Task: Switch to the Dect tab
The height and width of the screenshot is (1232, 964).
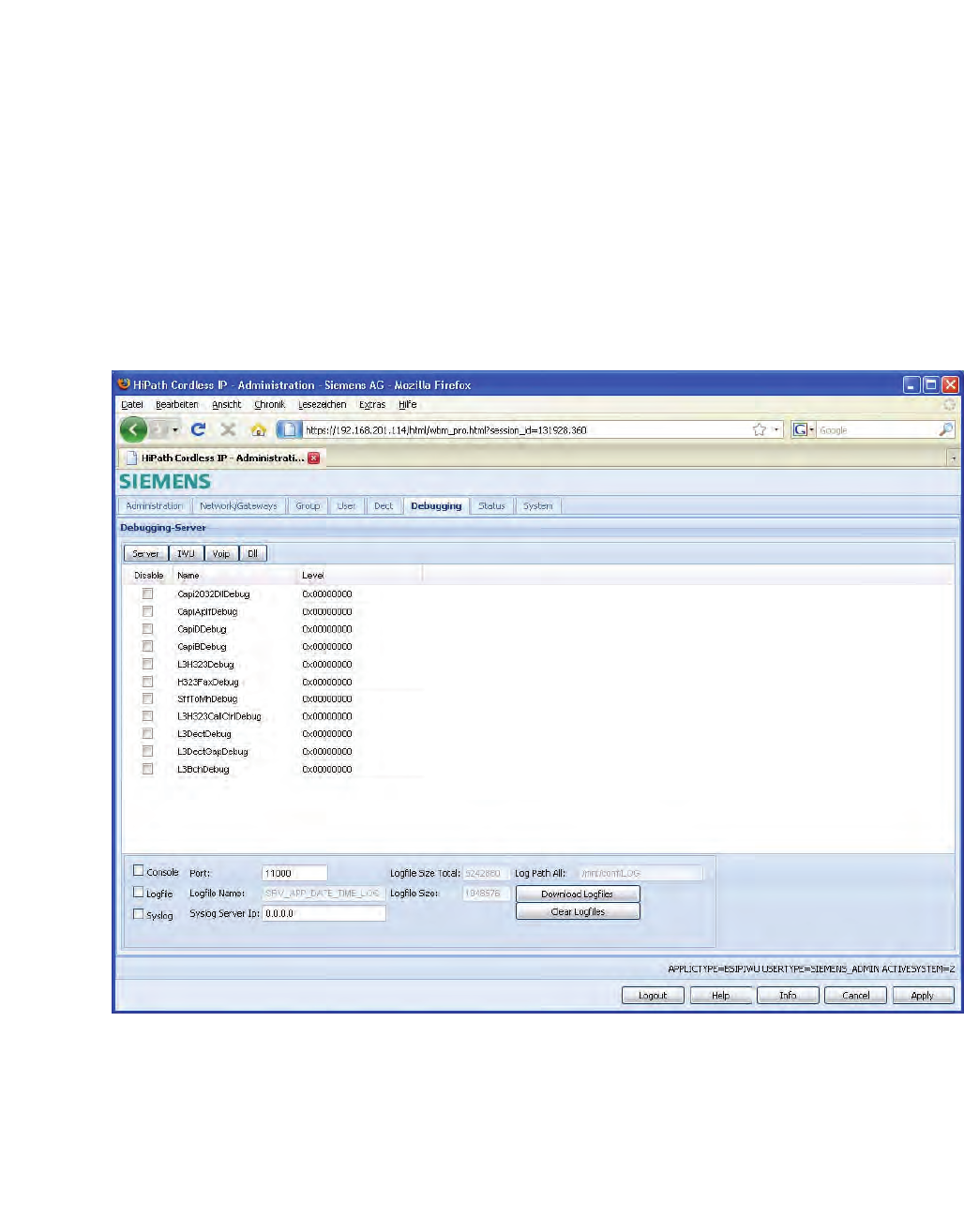Action: pyautogui.click(x=384, y=506)
